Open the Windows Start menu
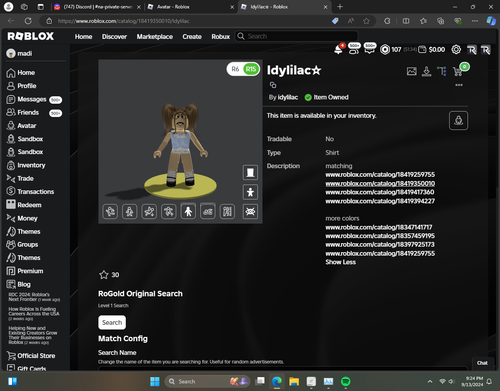The height and width of the screenshot is (391, 500). point(155,381)
